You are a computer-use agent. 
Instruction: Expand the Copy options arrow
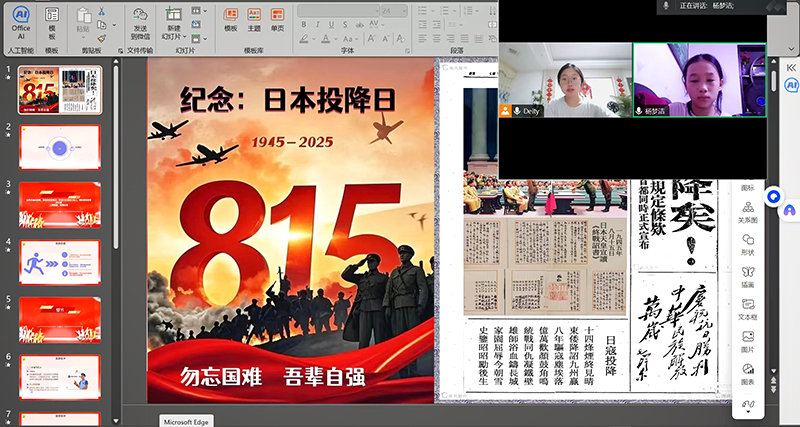click(x=114, y=24)
